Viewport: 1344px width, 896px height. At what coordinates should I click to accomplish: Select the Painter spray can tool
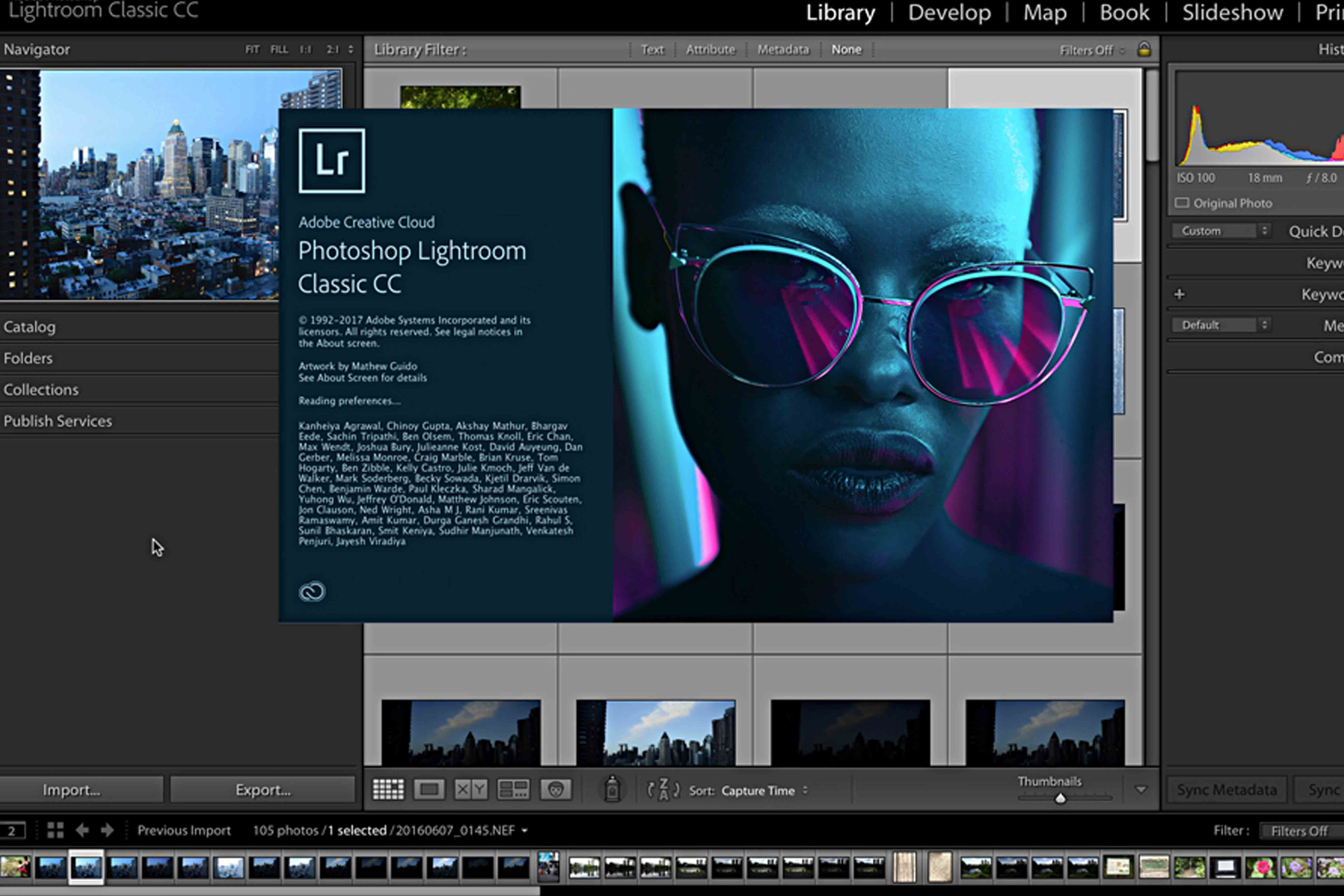[x=612, y=790]
